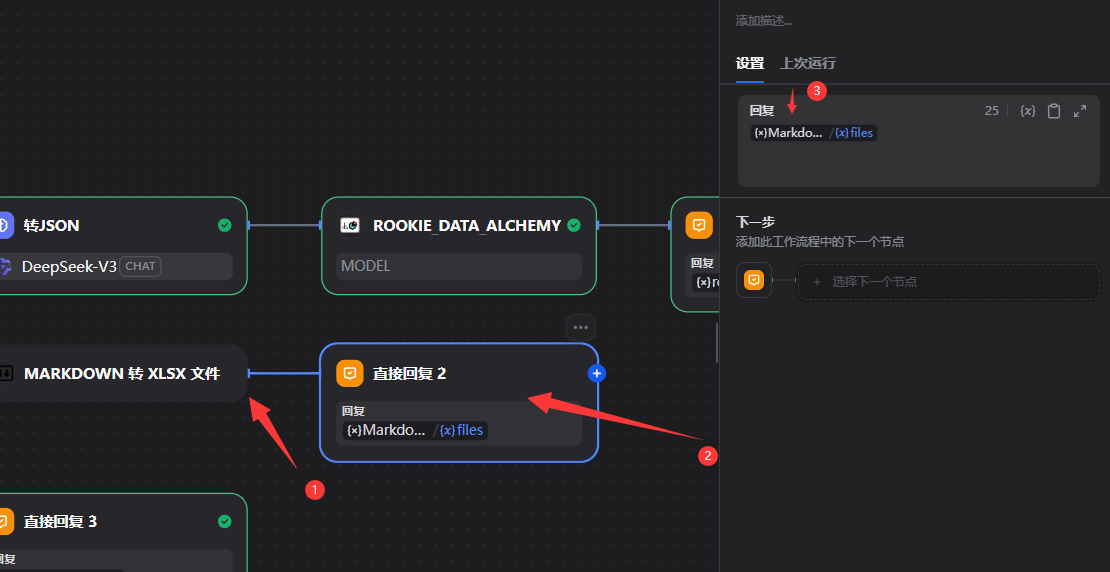1110x572 pixels.
Task: Switch to the 上次运行 tab
Action: click(808, 63)
